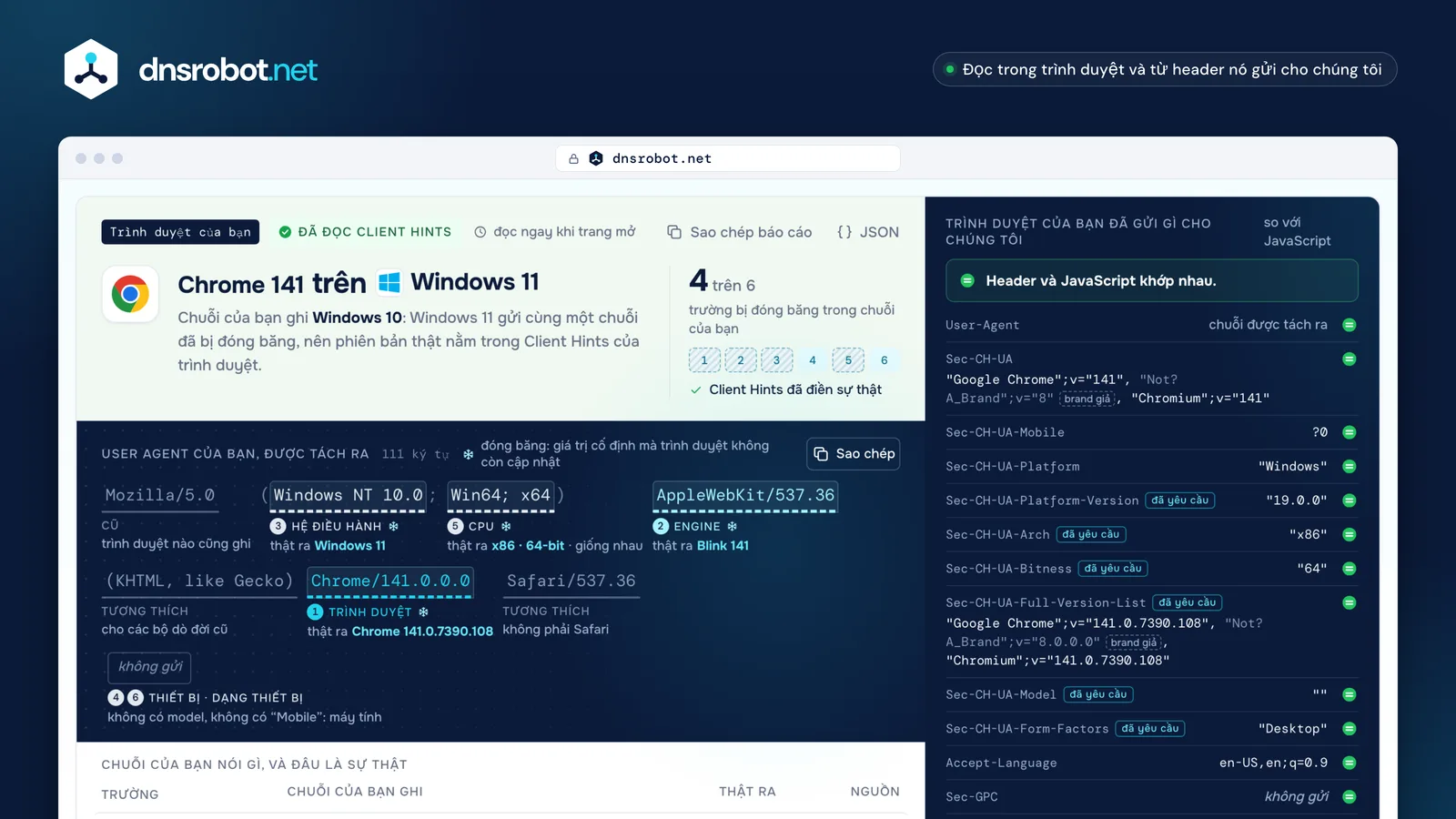
Task: Click the green status dot on Sec-CH-UA-Mobile row
Action: 1350,432
